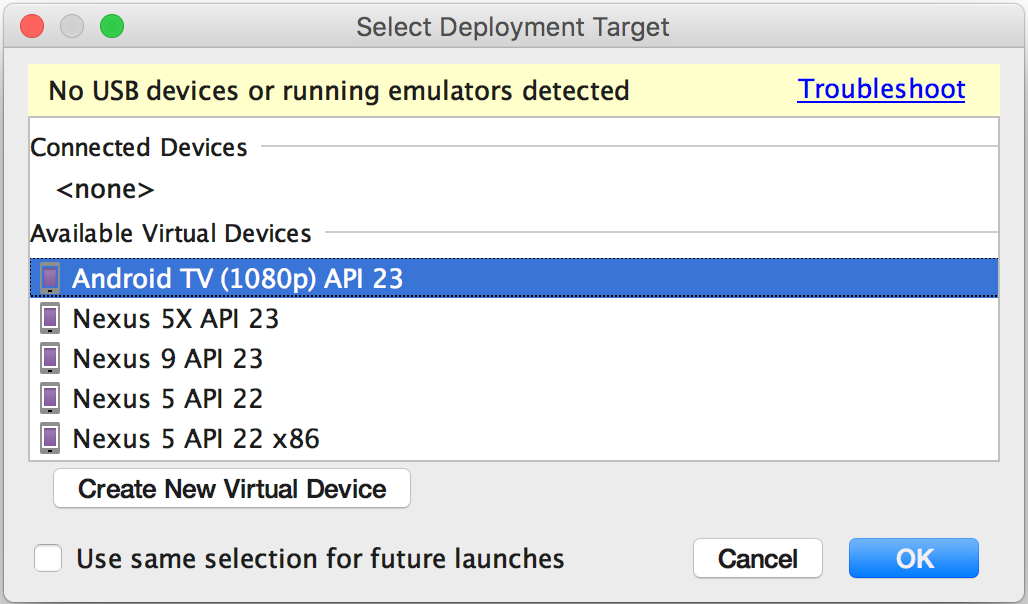This screenshot has width=1028, height=604.
Task: Click the Nexus 5 API 22 device icon
Action: pyautogui.click(x=50, y=398)
